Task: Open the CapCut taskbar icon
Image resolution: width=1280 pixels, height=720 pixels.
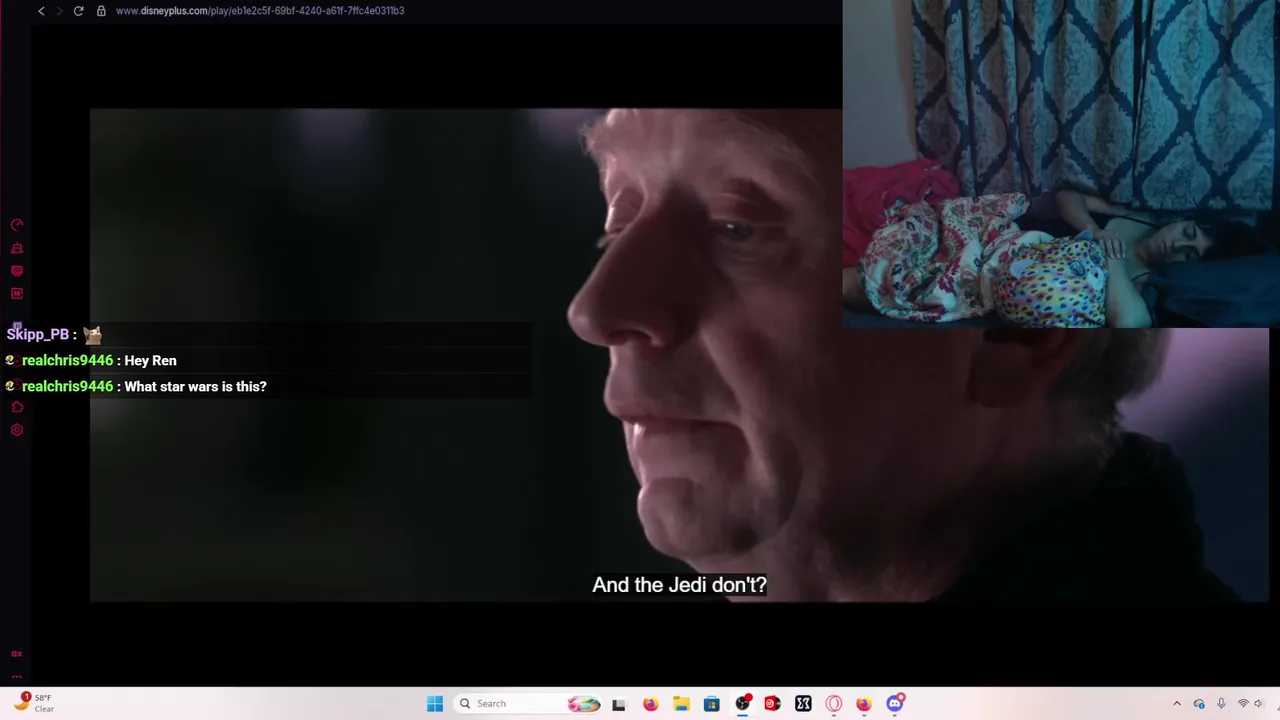Action: click(803, 704)
